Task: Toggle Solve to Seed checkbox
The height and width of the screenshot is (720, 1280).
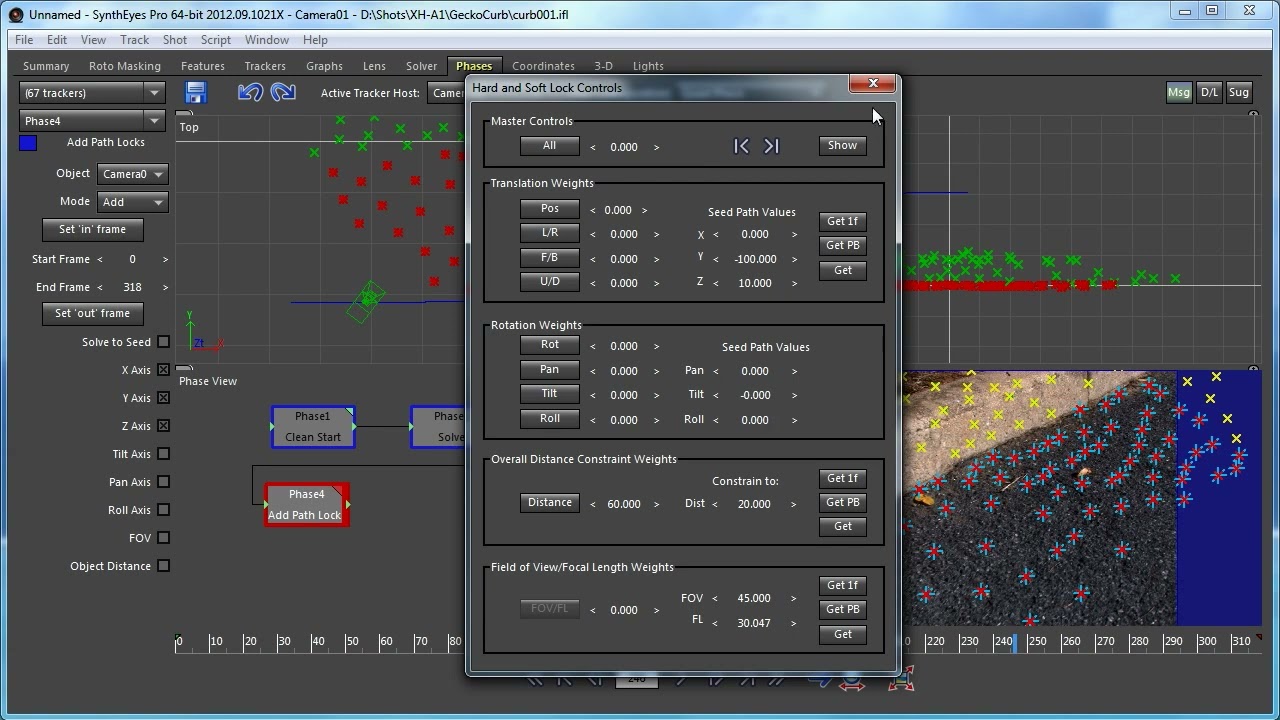Action: tap(164, 342)
